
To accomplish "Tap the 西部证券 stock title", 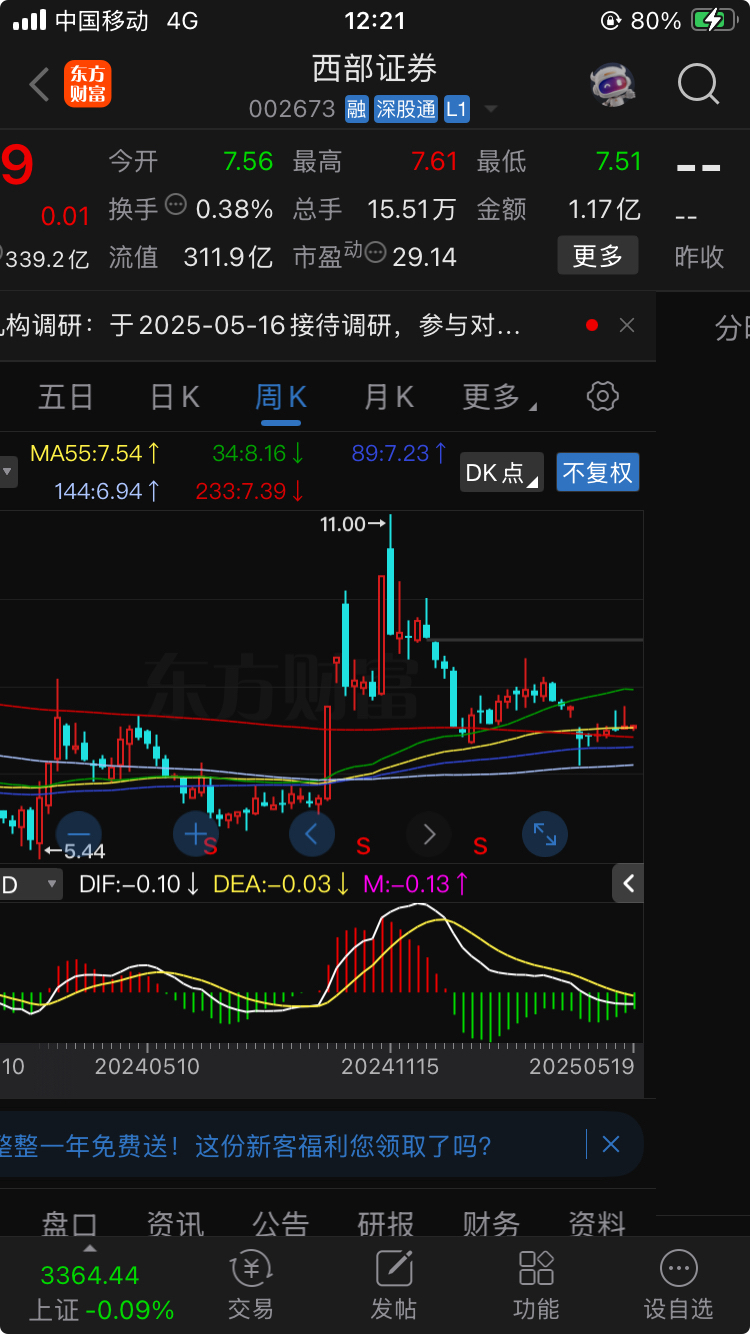I will [375, 69].
